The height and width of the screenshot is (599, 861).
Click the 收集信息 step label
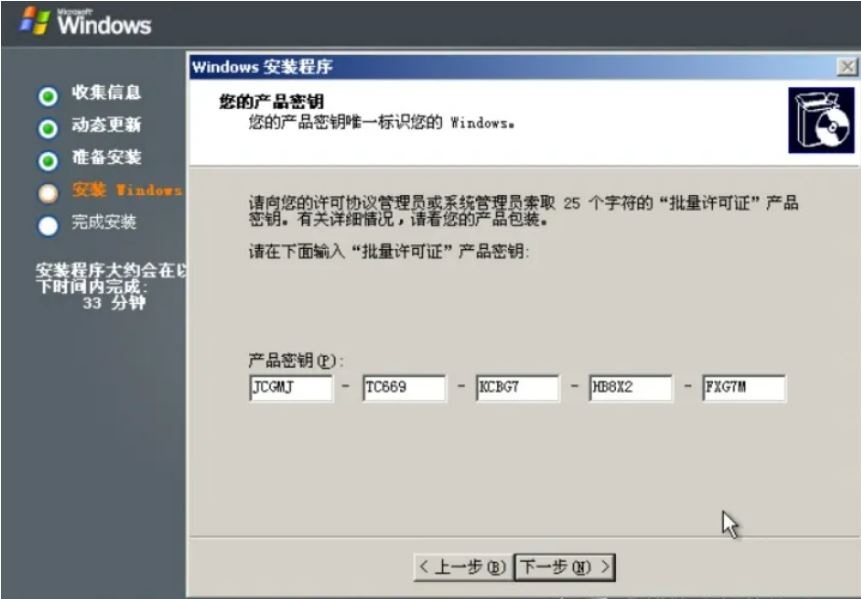(x=106, y=92)
